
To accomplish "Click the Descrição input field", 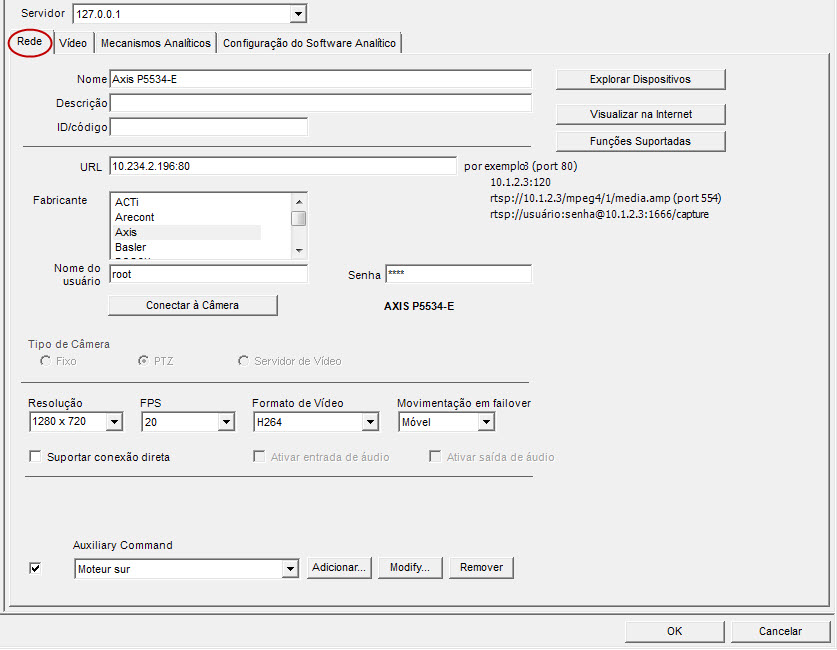I will tap(320, 103).
